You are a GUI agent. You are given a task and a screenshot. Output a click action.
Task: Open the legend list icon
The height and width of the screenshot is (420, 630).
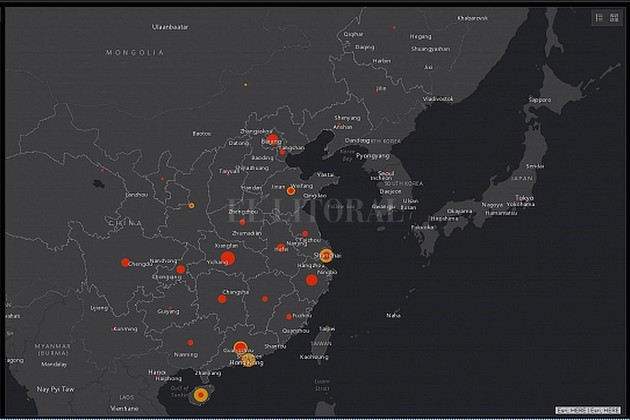599,17
